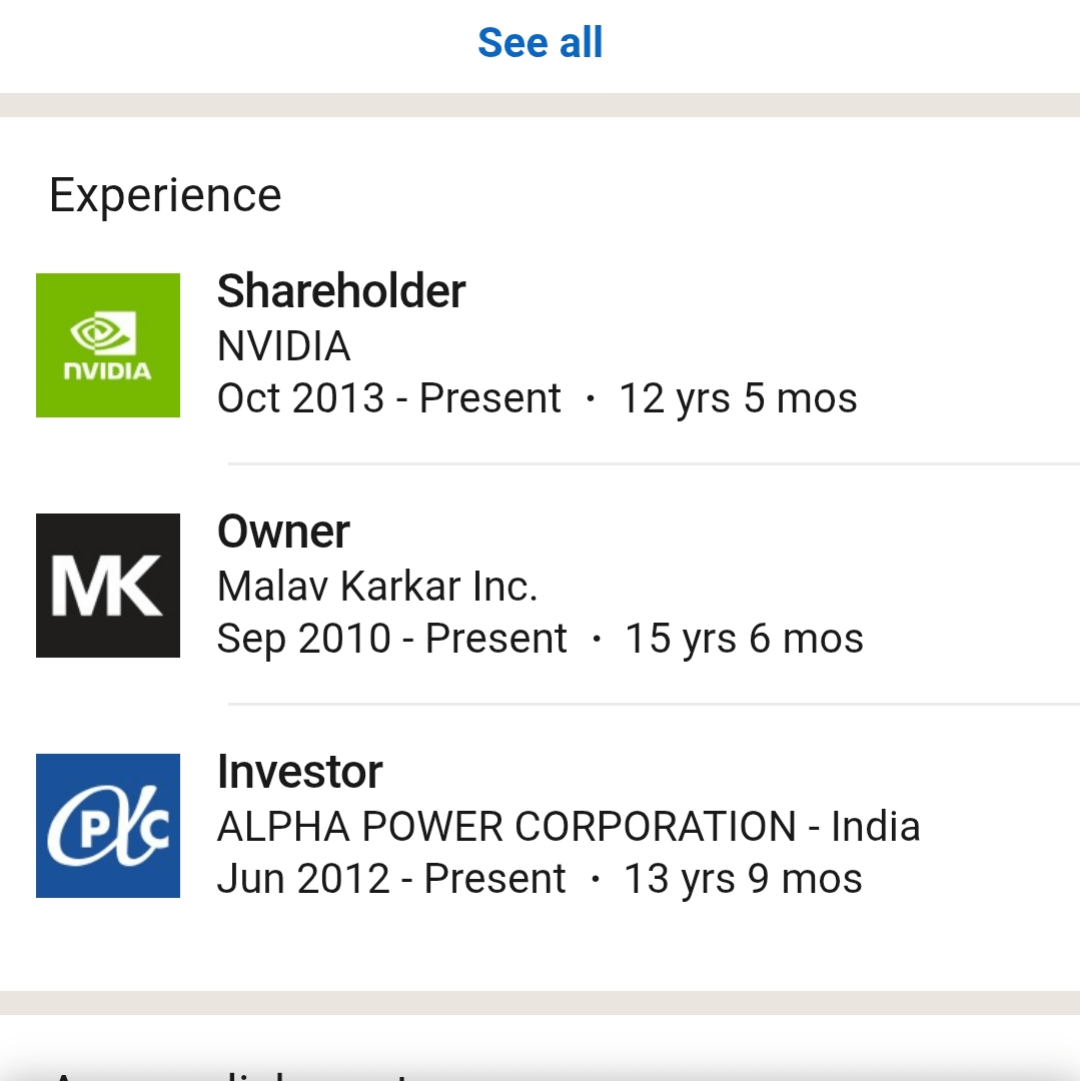The height and width of the screenshot is (1081, 1080).
Task: Tap the Malav Karkar Inc. company name
Action: coord(377,587)
